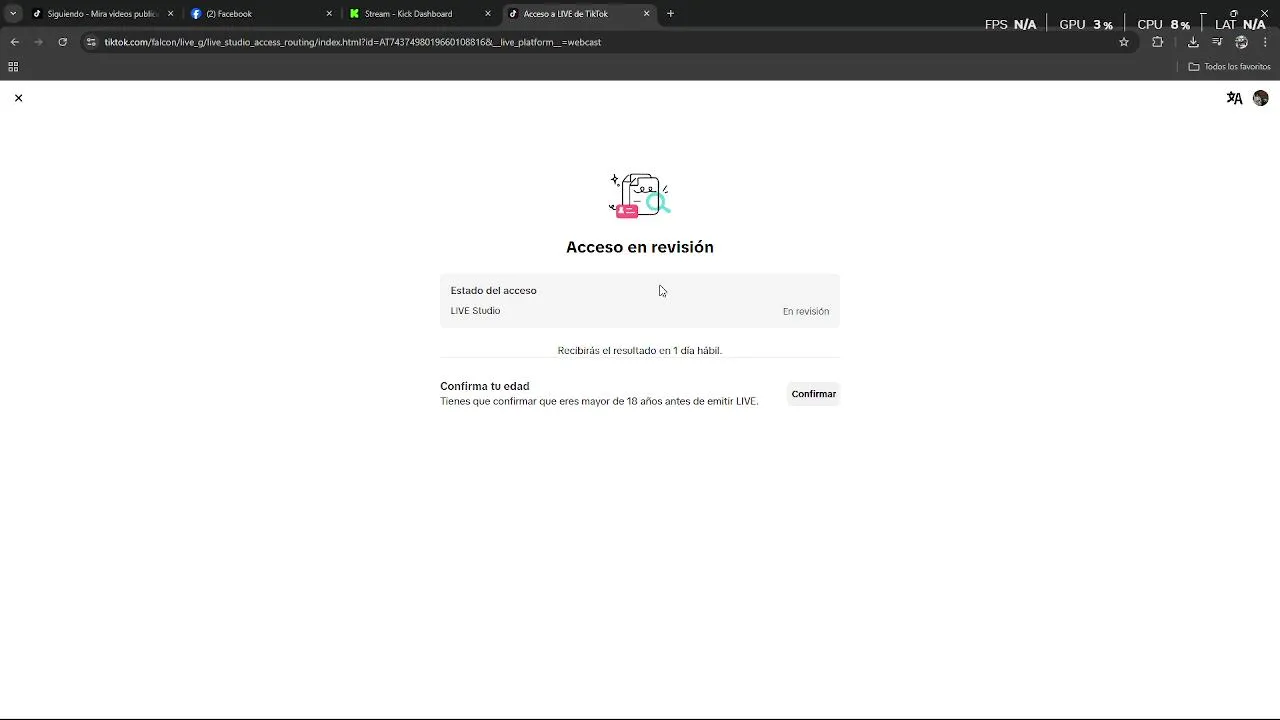
Task: Click the CPU usage readout in overlay
Action: (x=1164, y=24)
